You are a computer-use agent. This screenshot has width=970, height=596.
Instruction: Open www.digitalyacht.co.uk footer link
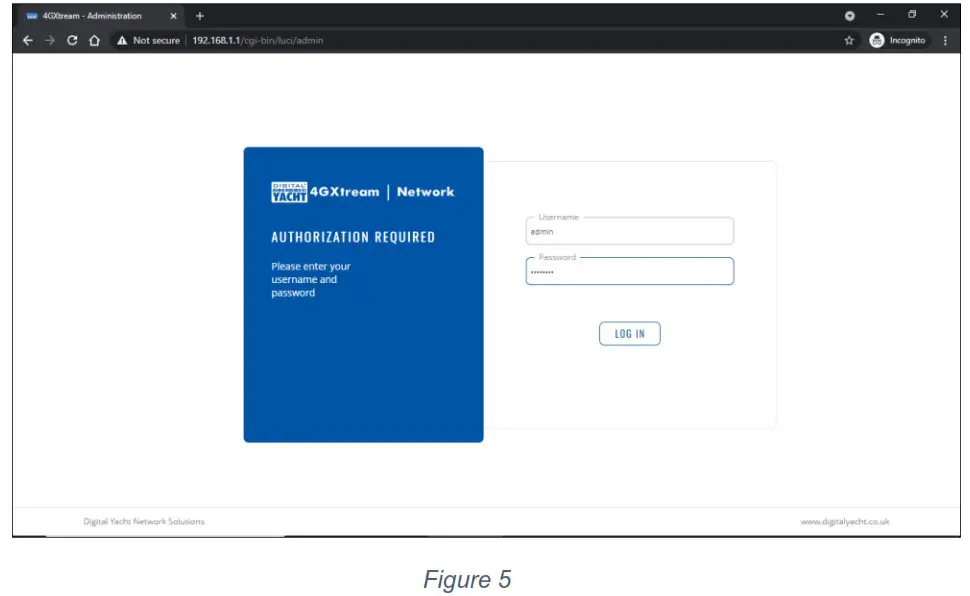844,522
